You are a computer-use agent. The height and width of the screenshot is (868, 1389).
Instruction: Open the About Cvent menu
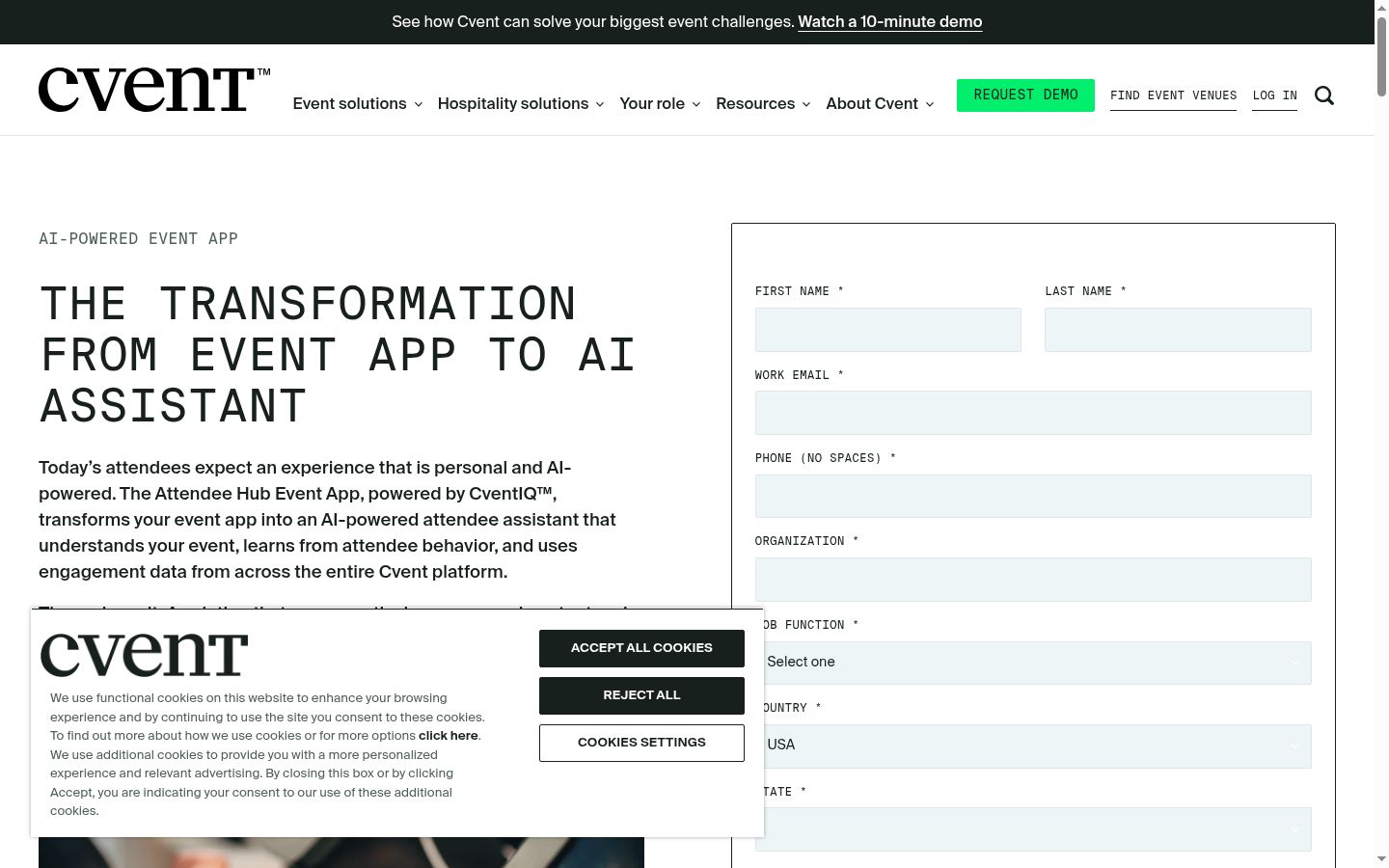(x=880, y=103)
